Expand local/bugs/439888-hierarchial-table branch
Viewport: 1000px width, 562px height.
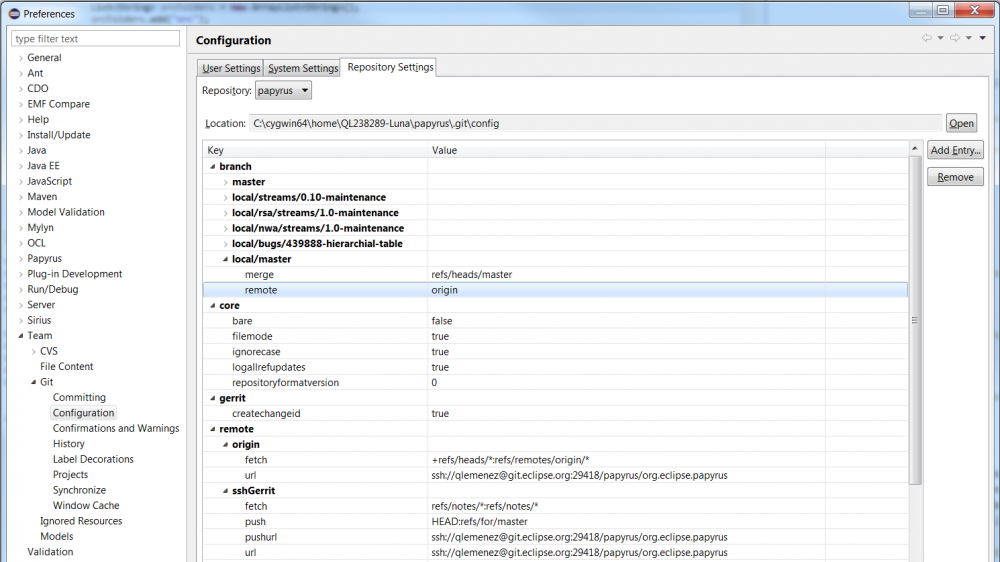click(226, 244)
